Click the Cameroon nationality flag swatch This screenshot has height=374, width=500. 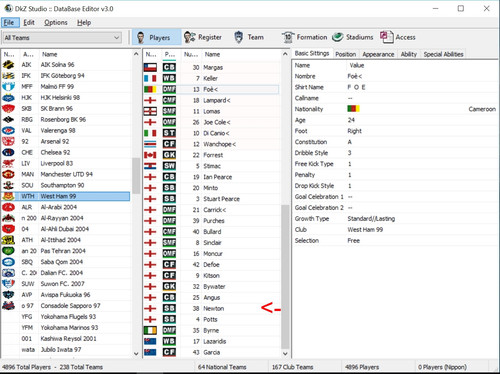pyautogui.click(x=353, y=109)
